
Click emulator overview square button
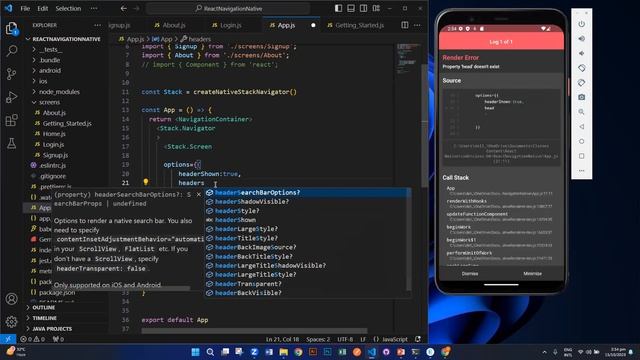pos(582,156)
